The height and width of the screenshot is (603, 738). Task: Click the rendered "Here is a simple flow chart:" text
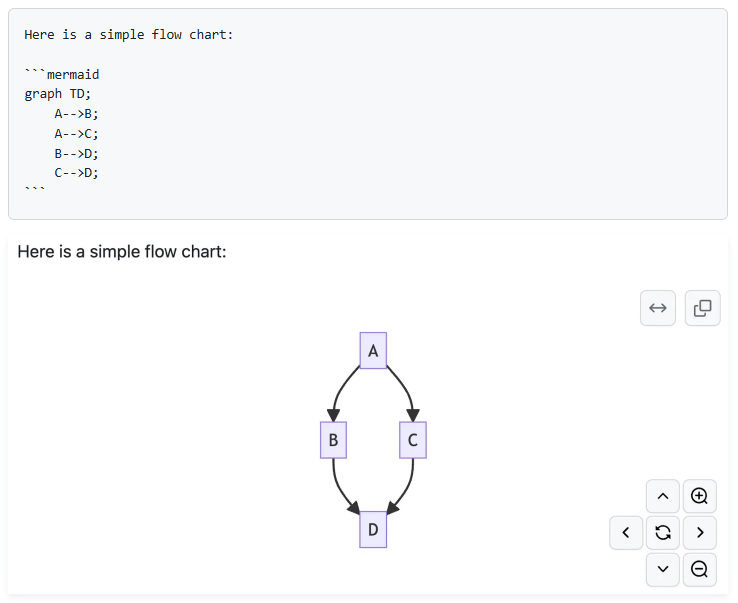coord(122,251)
